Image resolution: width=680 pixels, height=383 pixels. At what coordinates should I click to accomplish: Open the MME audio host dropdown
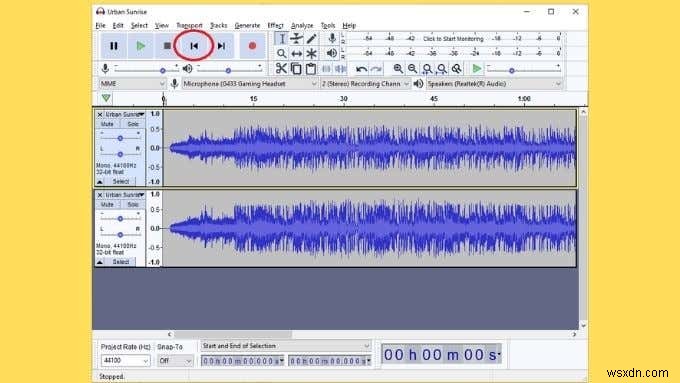click(x=132, y=84)
